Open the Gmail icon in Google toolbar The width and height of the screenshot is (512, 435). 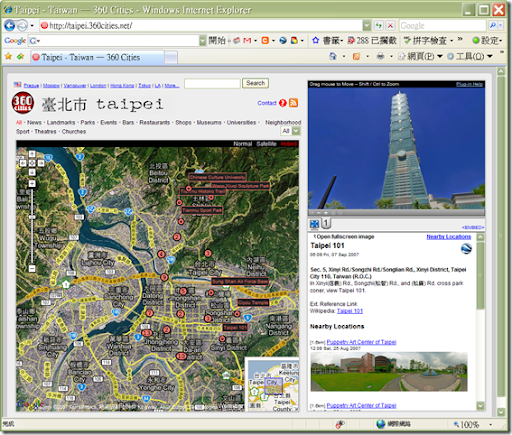coord(247,40)
